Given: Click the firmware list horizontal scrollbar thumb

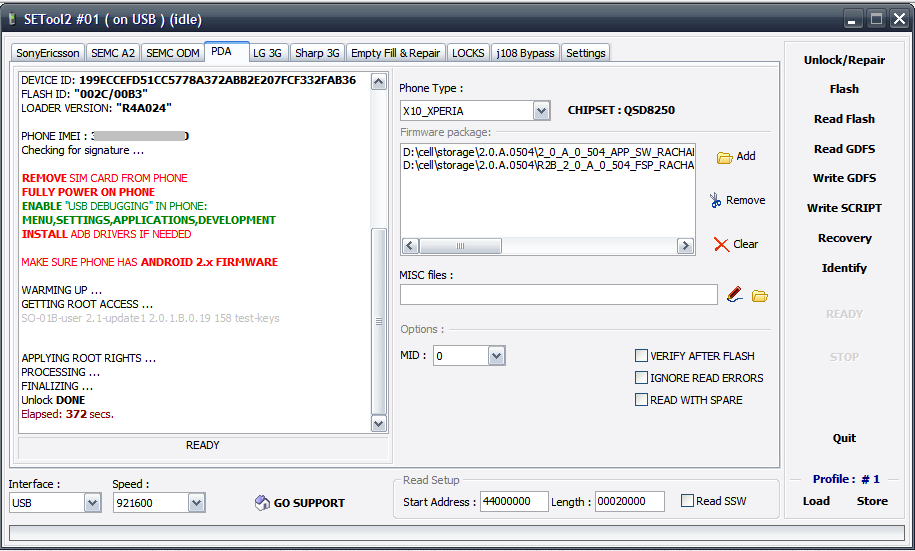Looking at the screenshot, I should [460, 246].
